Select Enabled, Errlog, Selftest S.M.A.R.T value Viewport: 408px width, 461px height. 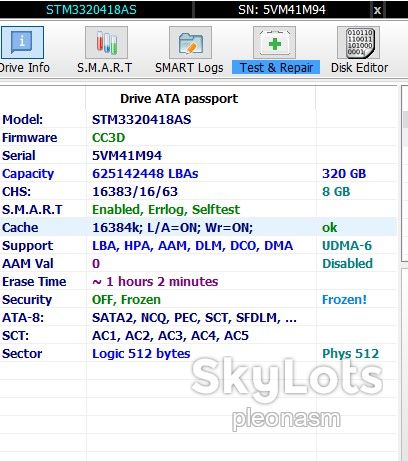click(x=166, y=210)
